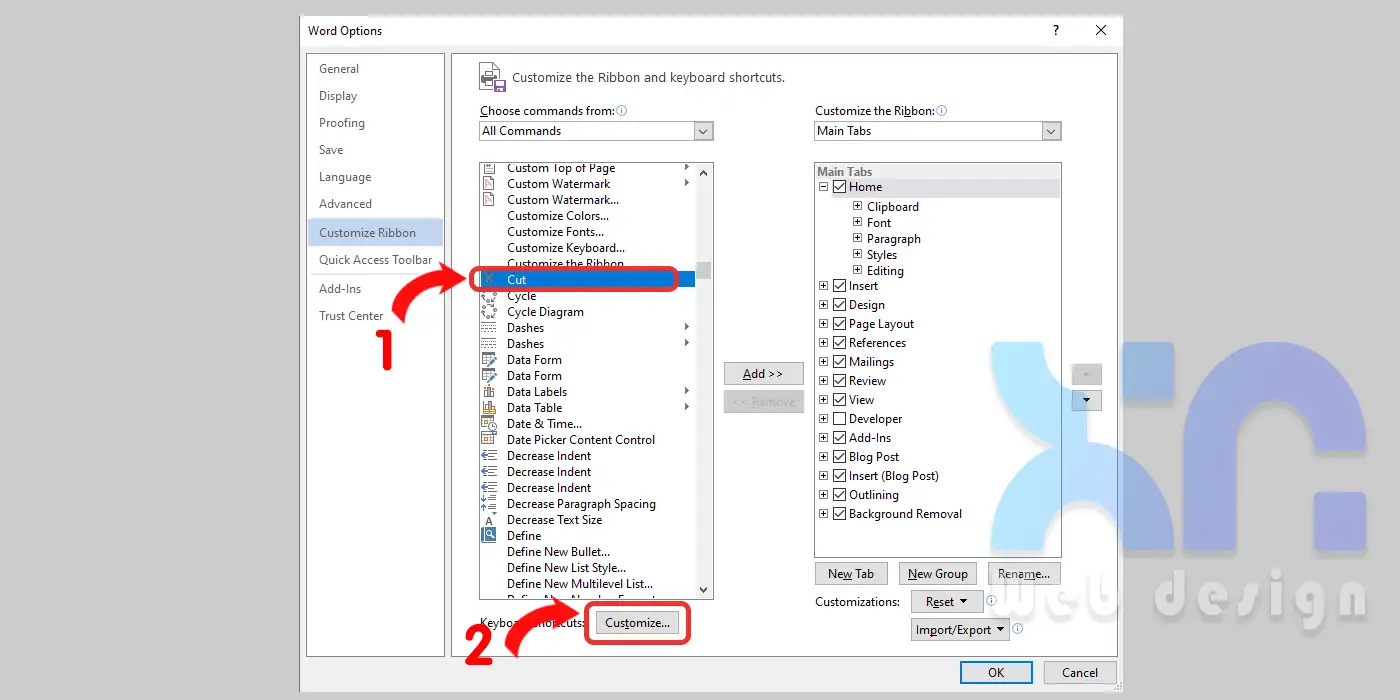1400x700 pixels.
Task: Collapse the Home tab tree node
Action: (824, 187)
